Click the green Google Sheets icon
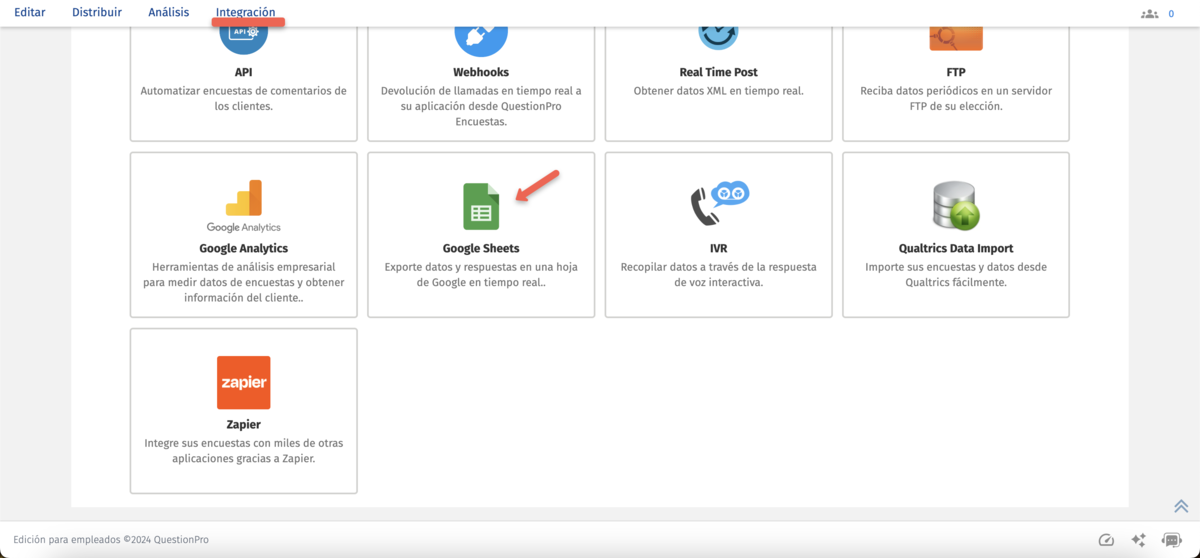 [x=481, y=206]
